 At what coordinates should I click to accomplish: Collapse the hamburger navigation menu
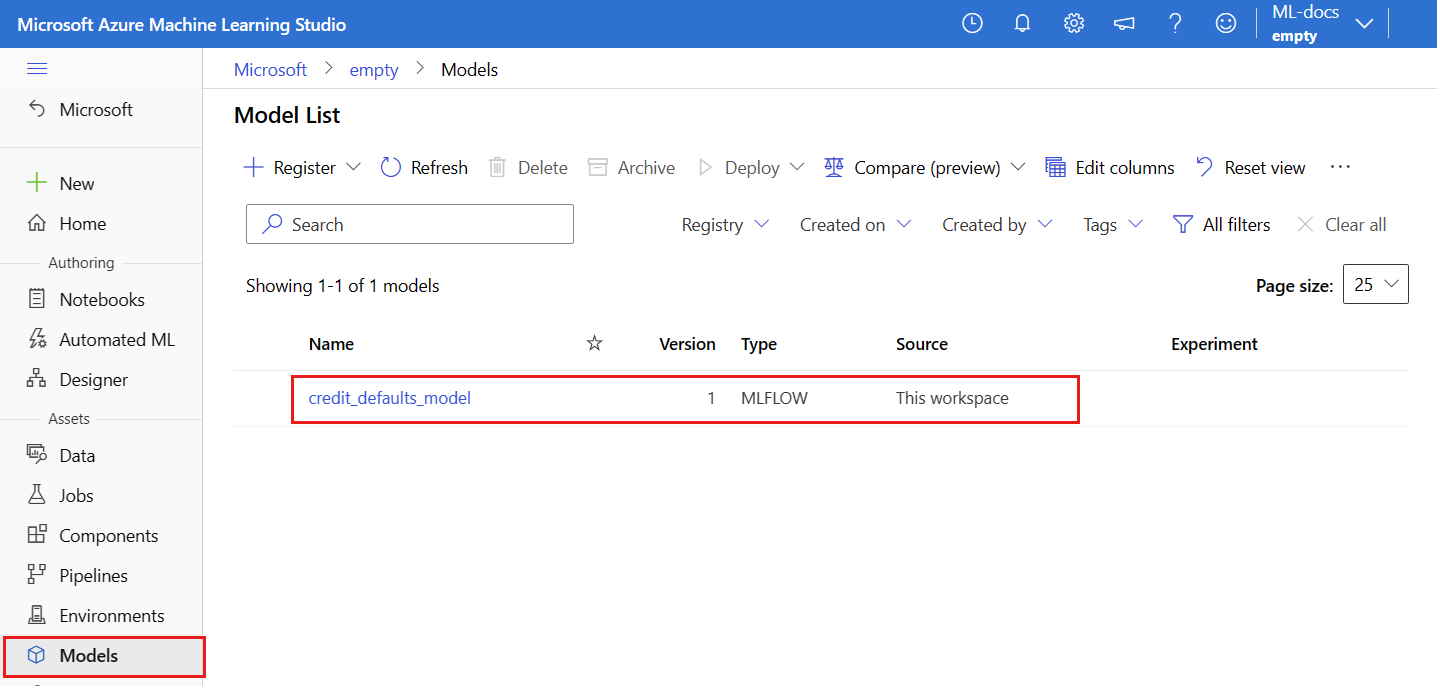point(37,68)
